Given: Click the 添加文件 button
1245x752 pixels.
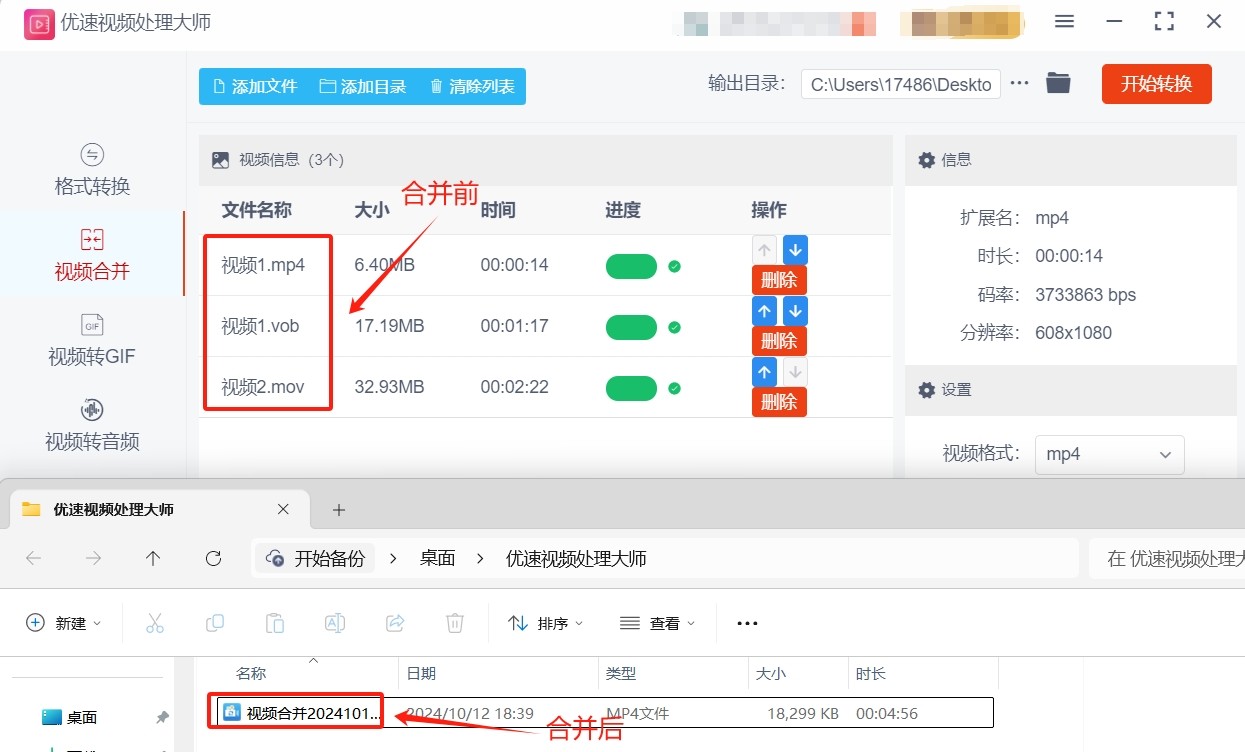Looking at the screenshot, I should [253, 87].
